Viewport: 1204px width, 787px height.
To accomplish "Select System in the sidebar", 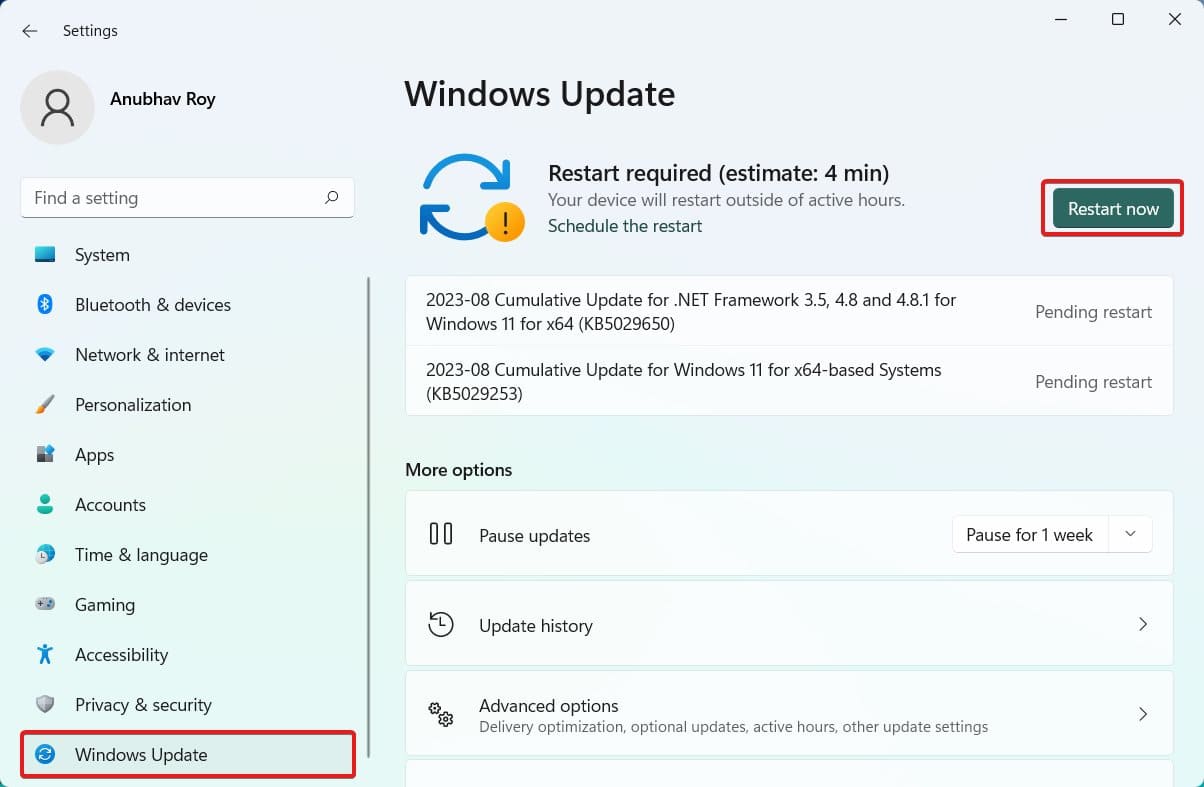I will 102,255.
